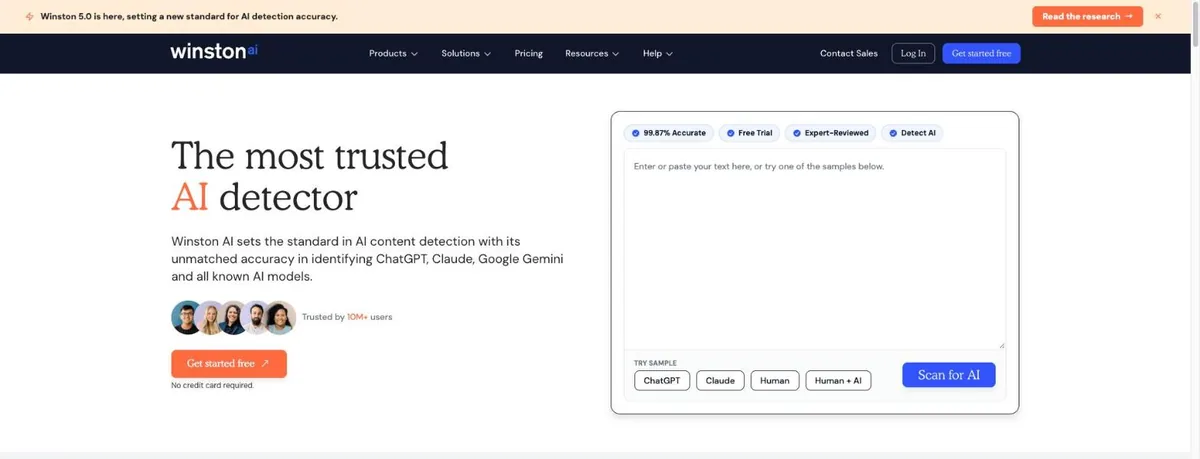Click the Winston 5.0 announcement text
Screen dimensions: 1200x459
click(x=189, y=17)
